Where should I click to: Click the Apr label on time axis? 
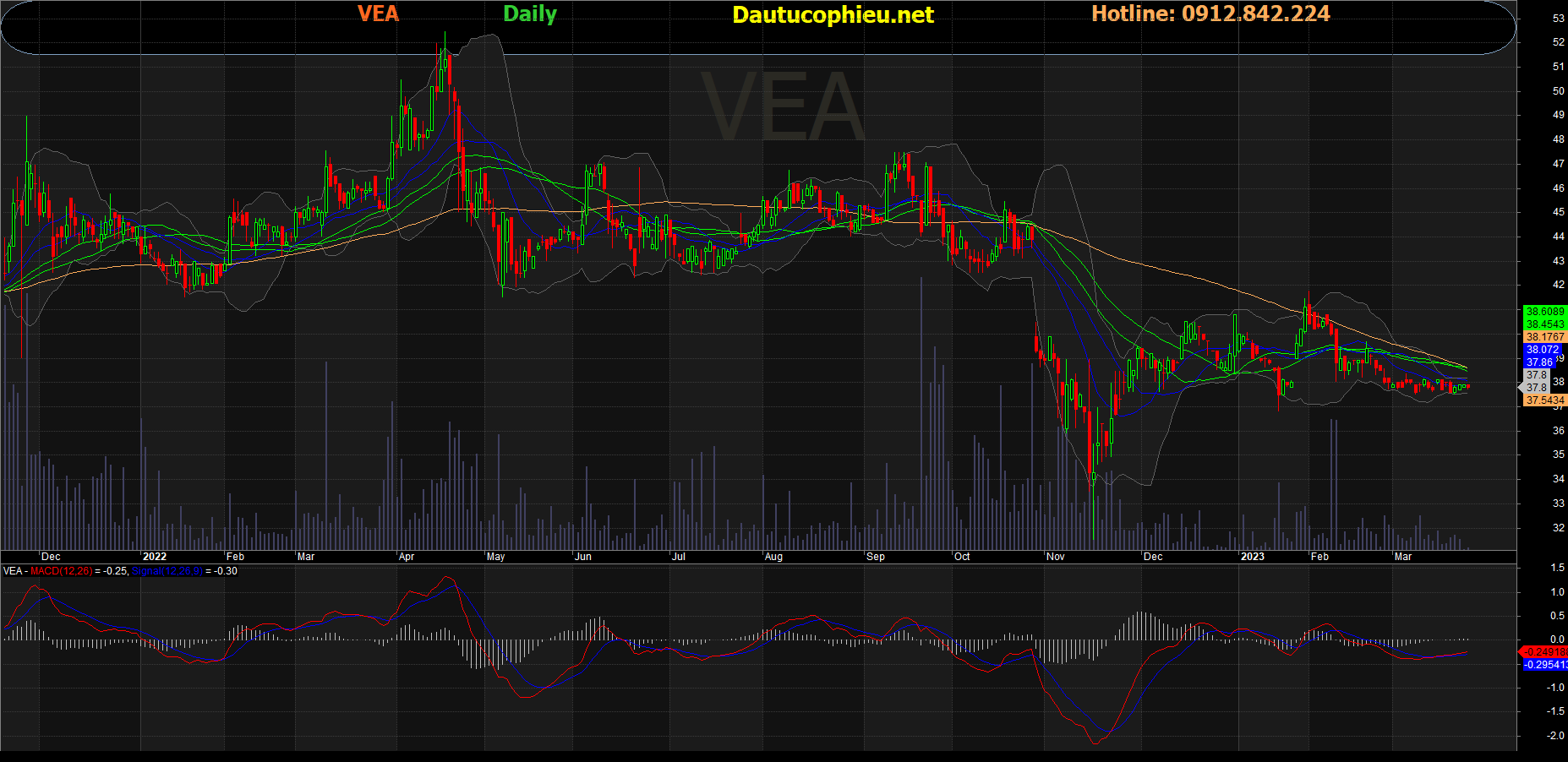[407, 557]
